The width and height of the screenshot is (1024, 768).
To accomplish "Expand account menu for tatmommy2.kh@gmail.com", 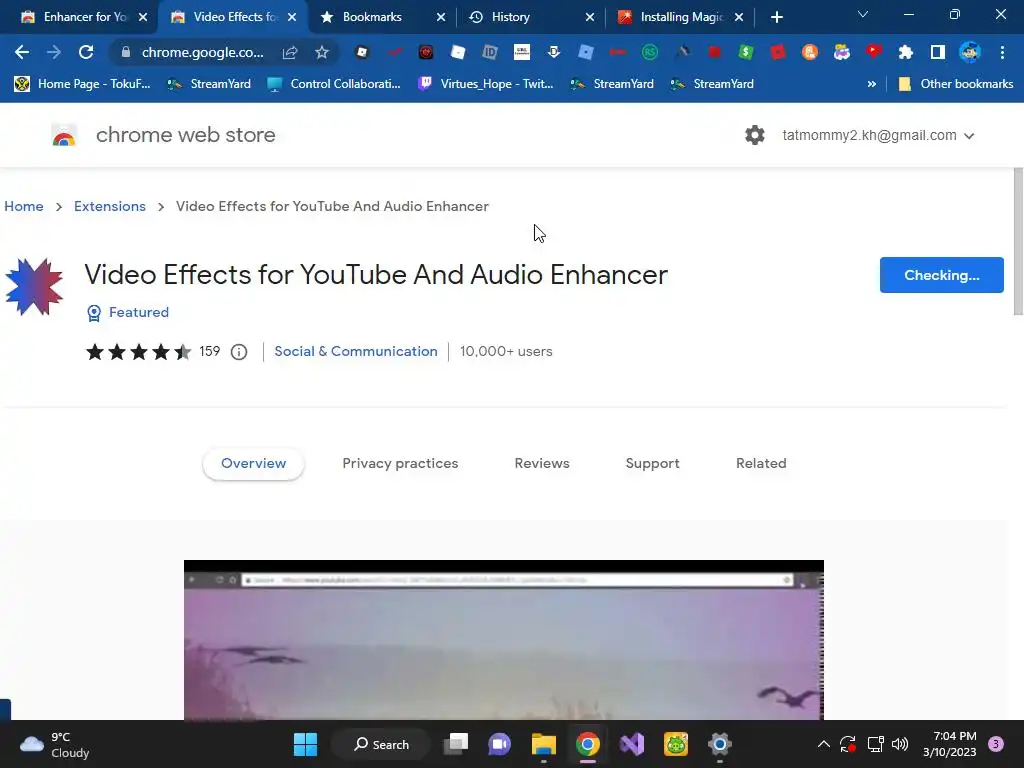I will pyautogui.click(x=969, y=136).
